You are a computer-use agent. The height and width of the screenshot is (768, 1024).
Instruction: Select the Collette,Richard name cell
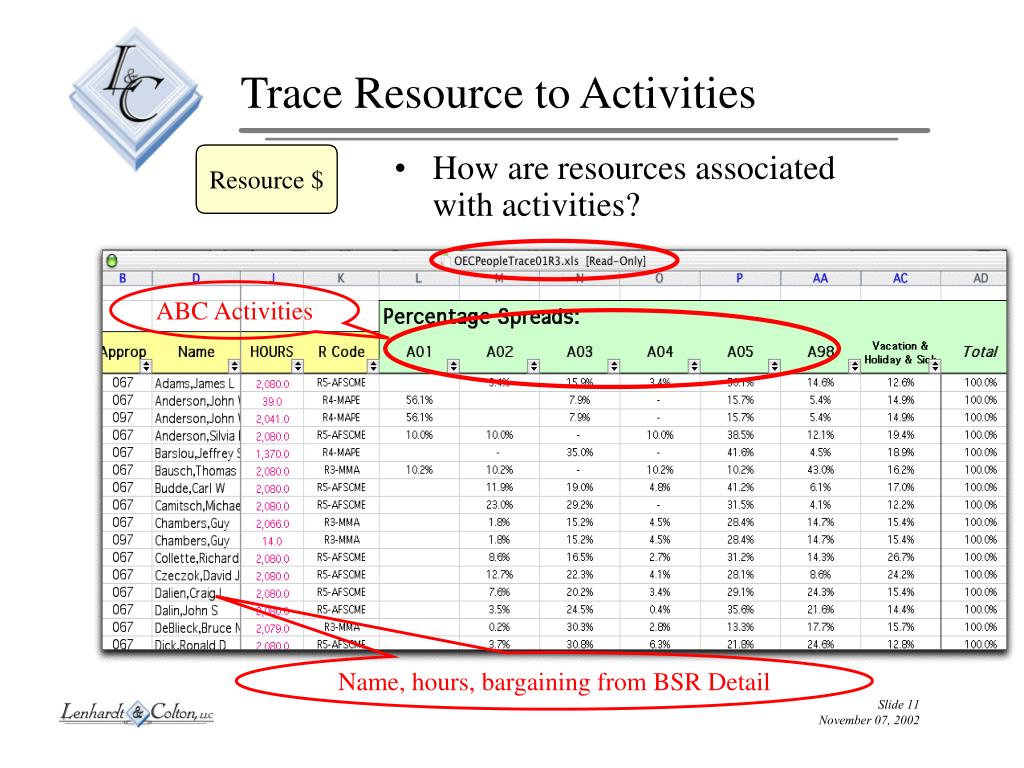tap(197, 558)
